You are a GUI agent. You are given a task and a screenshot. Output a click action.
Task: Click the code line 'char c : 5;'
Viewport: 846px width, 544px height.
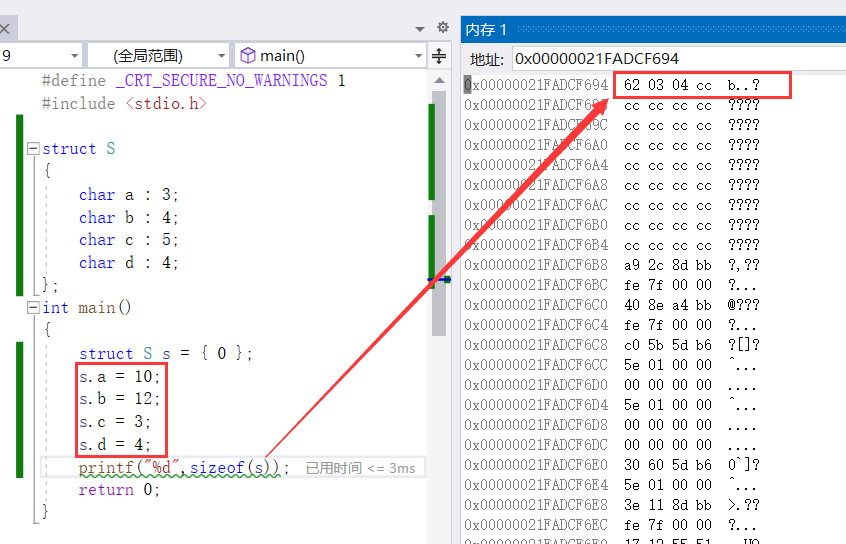tap(128, 240)
